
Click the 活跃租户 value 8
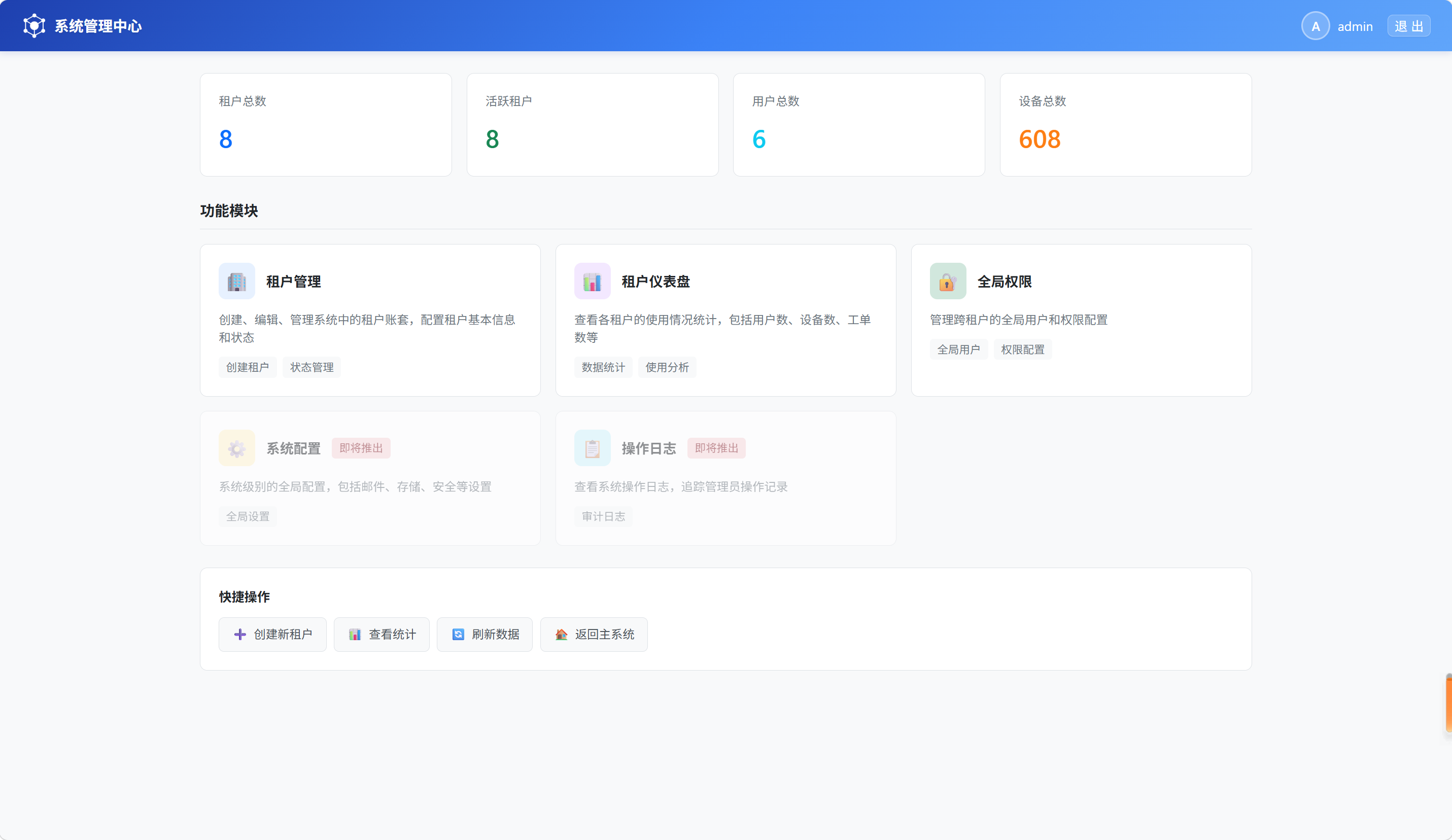pos(493,139)
